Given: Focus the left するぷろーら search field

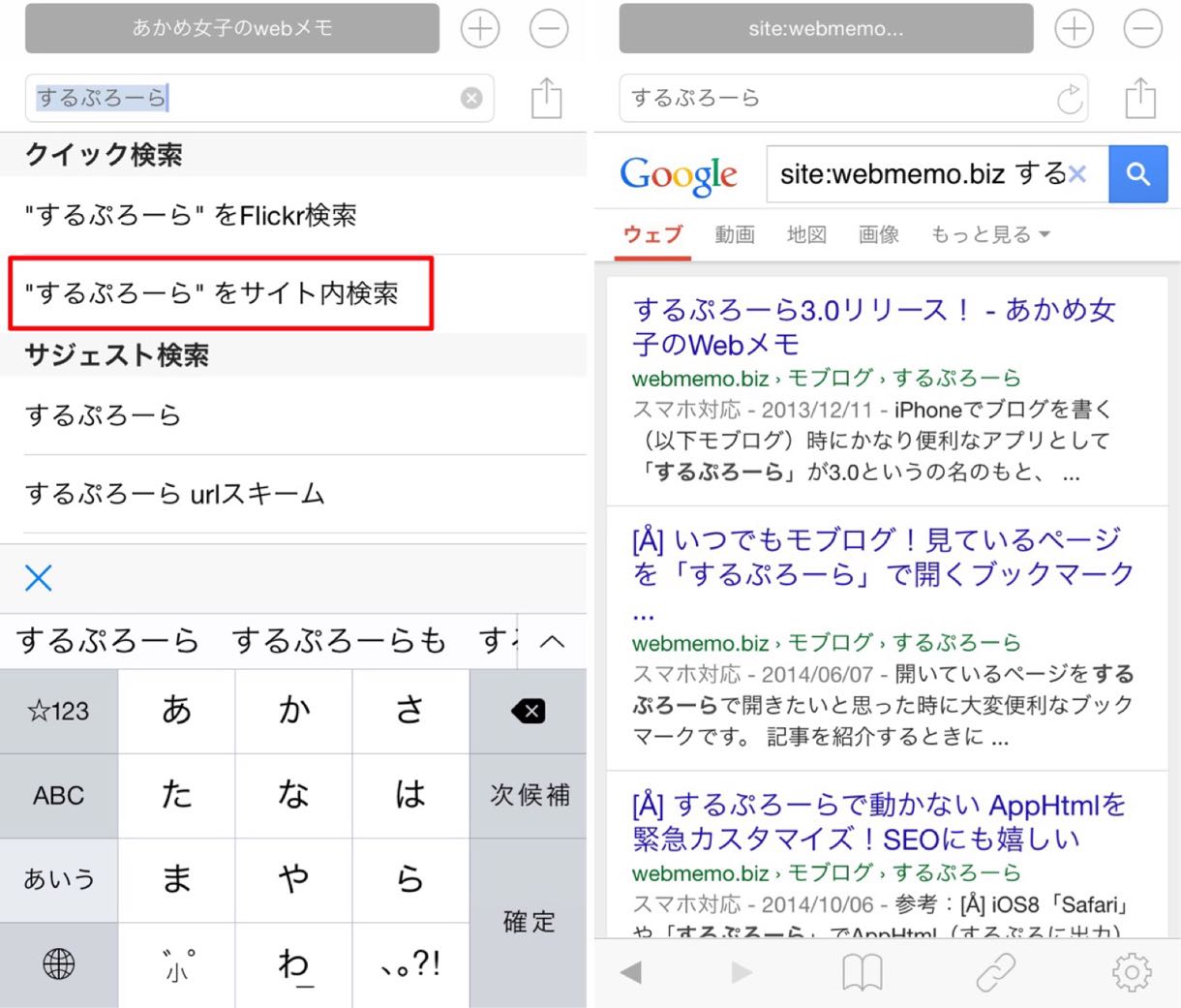Looking at the screenshot, I should point(259,98).
